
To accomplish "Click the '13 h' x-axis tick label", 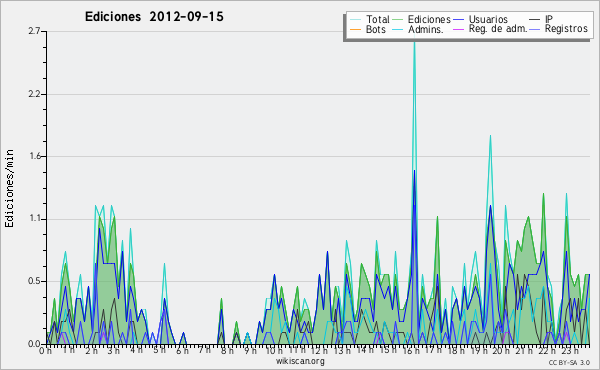I will pyautogui.click(x=342, y=351).
